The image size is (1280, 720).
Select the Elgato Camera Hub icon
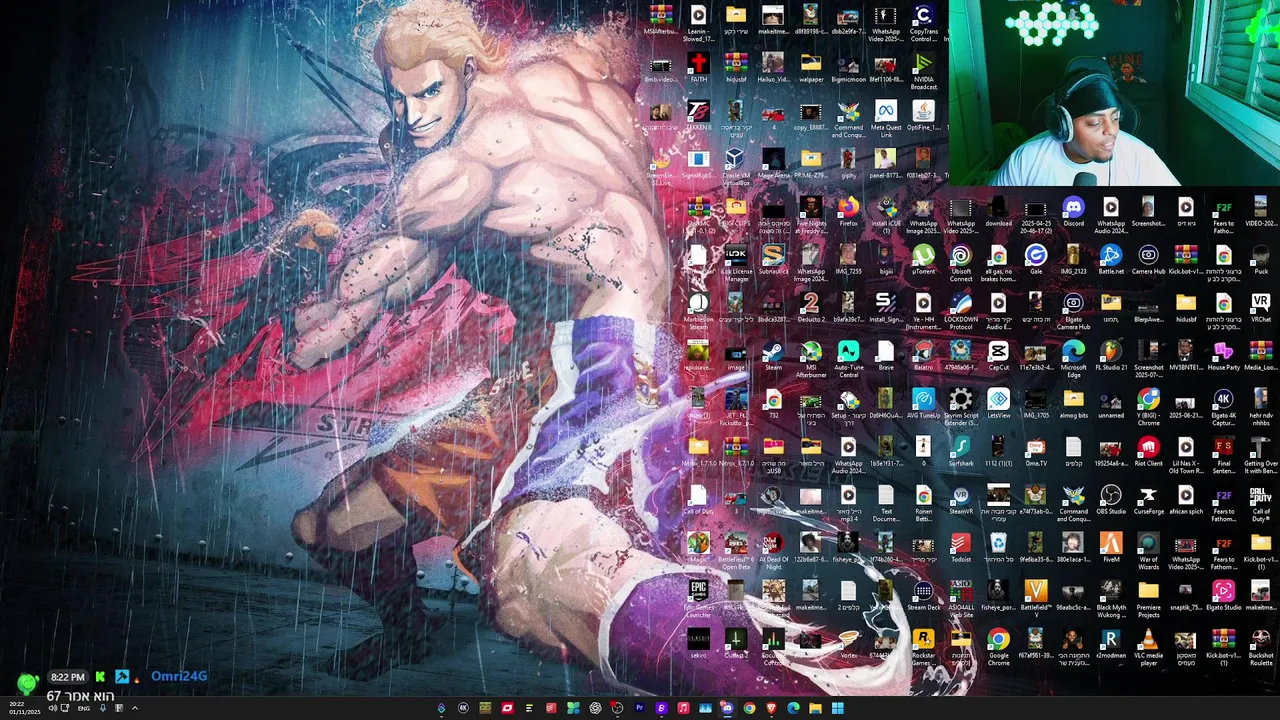coord(1073,311)
